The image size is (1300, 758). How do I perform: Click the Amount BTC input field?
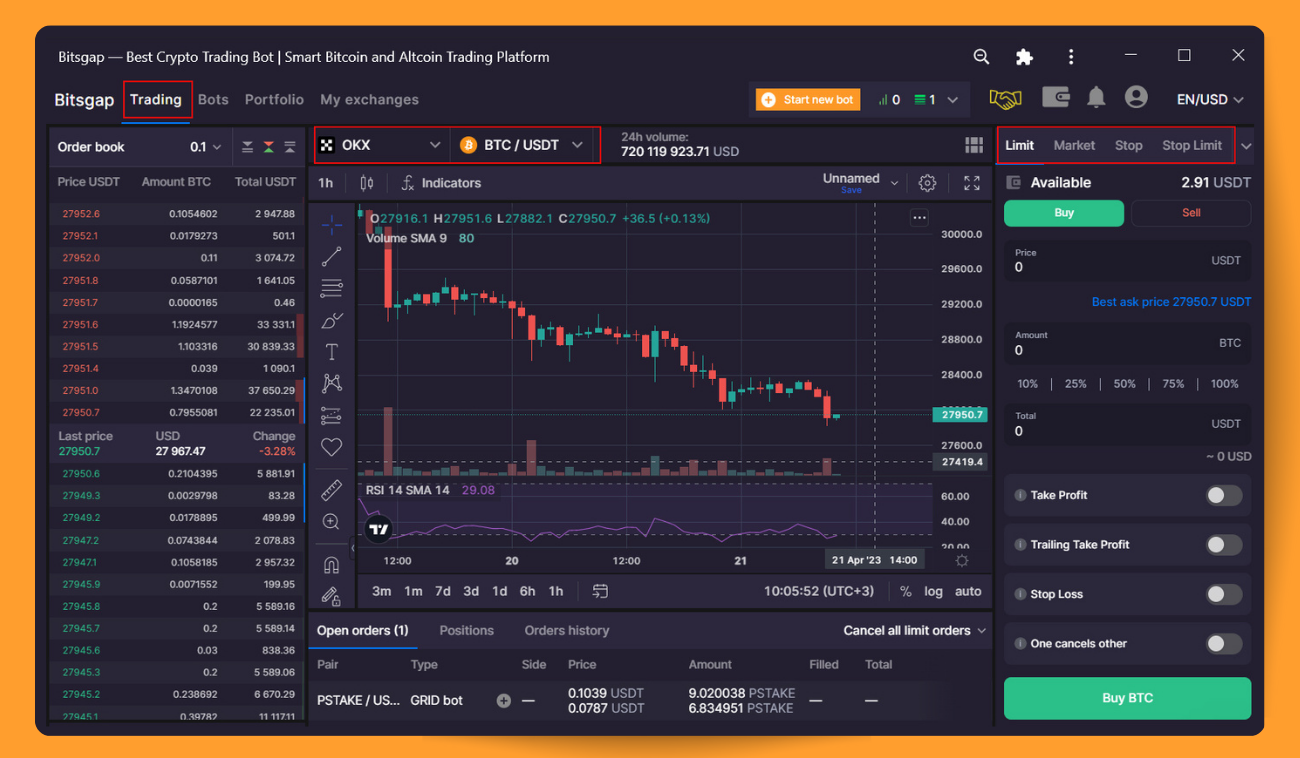tap(1127, 344)
